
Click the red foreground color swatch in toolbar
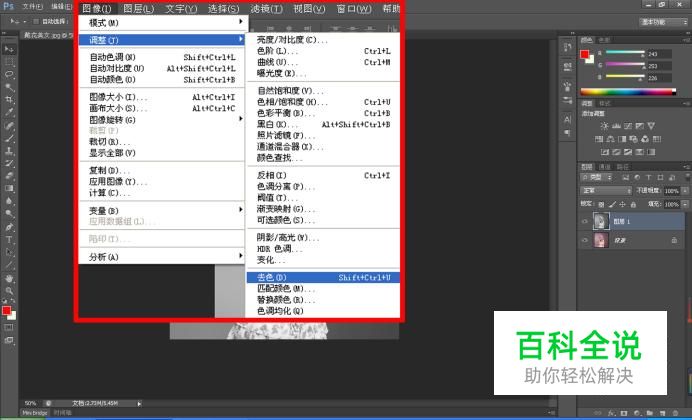[6, 311]
